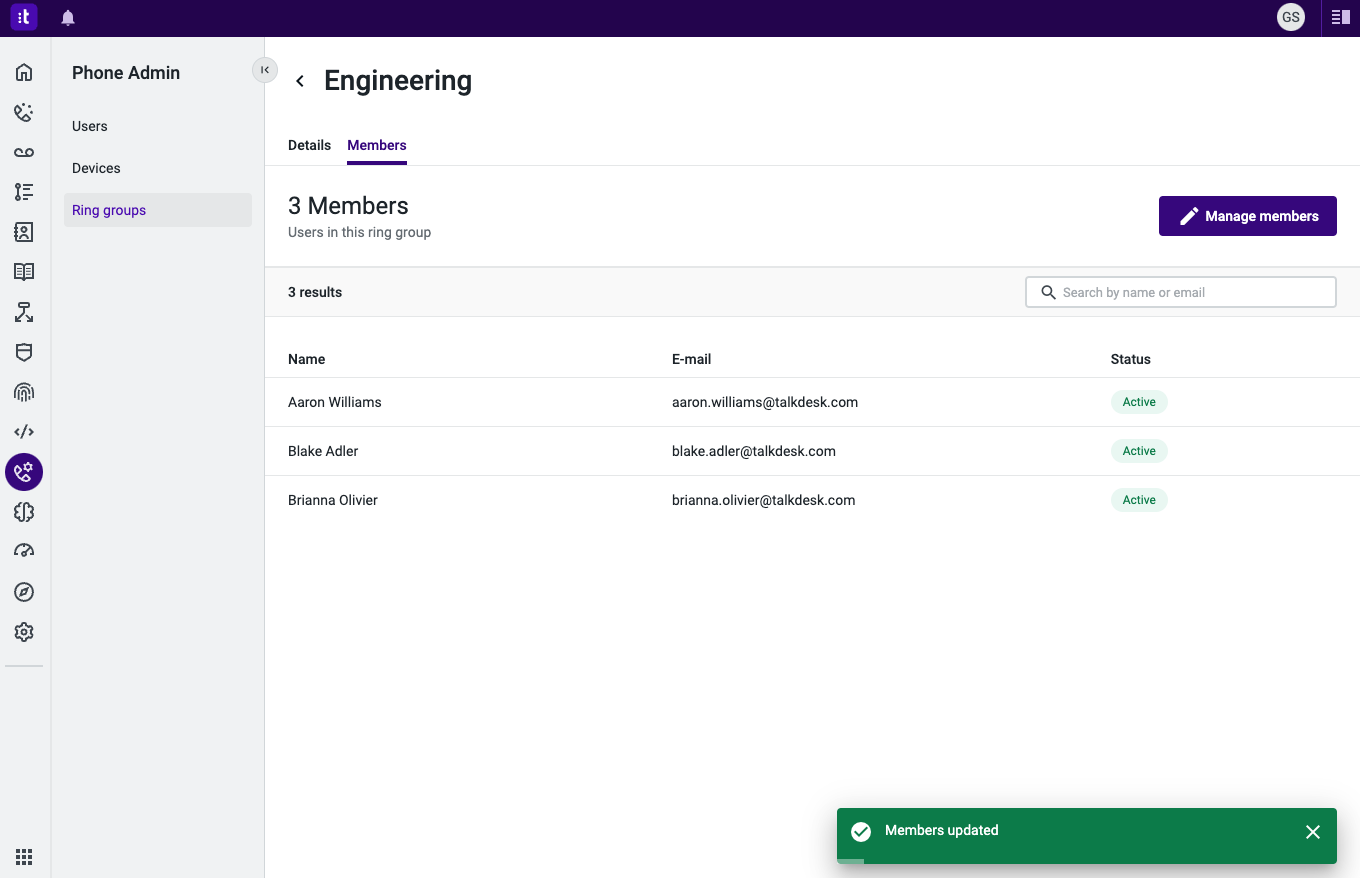
Task: Click the 3 Members heading
Action: (348, 206)
